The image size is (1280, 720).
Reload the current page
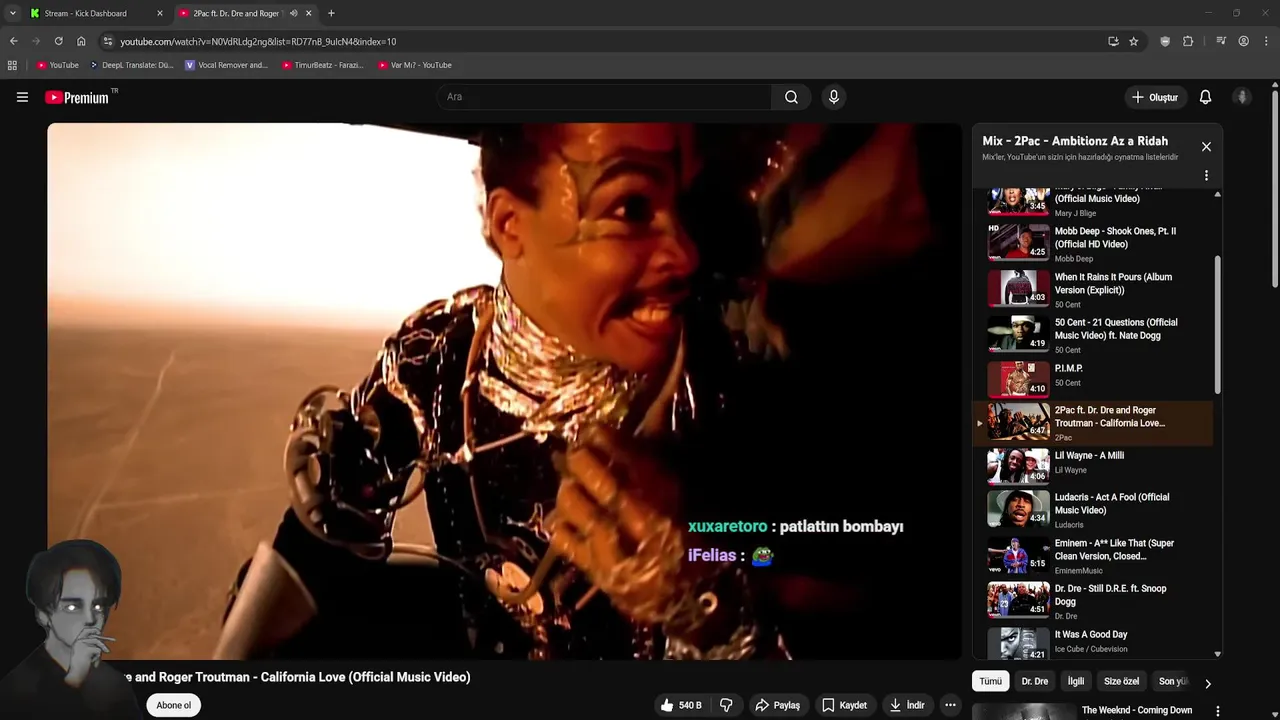point(58,41)
